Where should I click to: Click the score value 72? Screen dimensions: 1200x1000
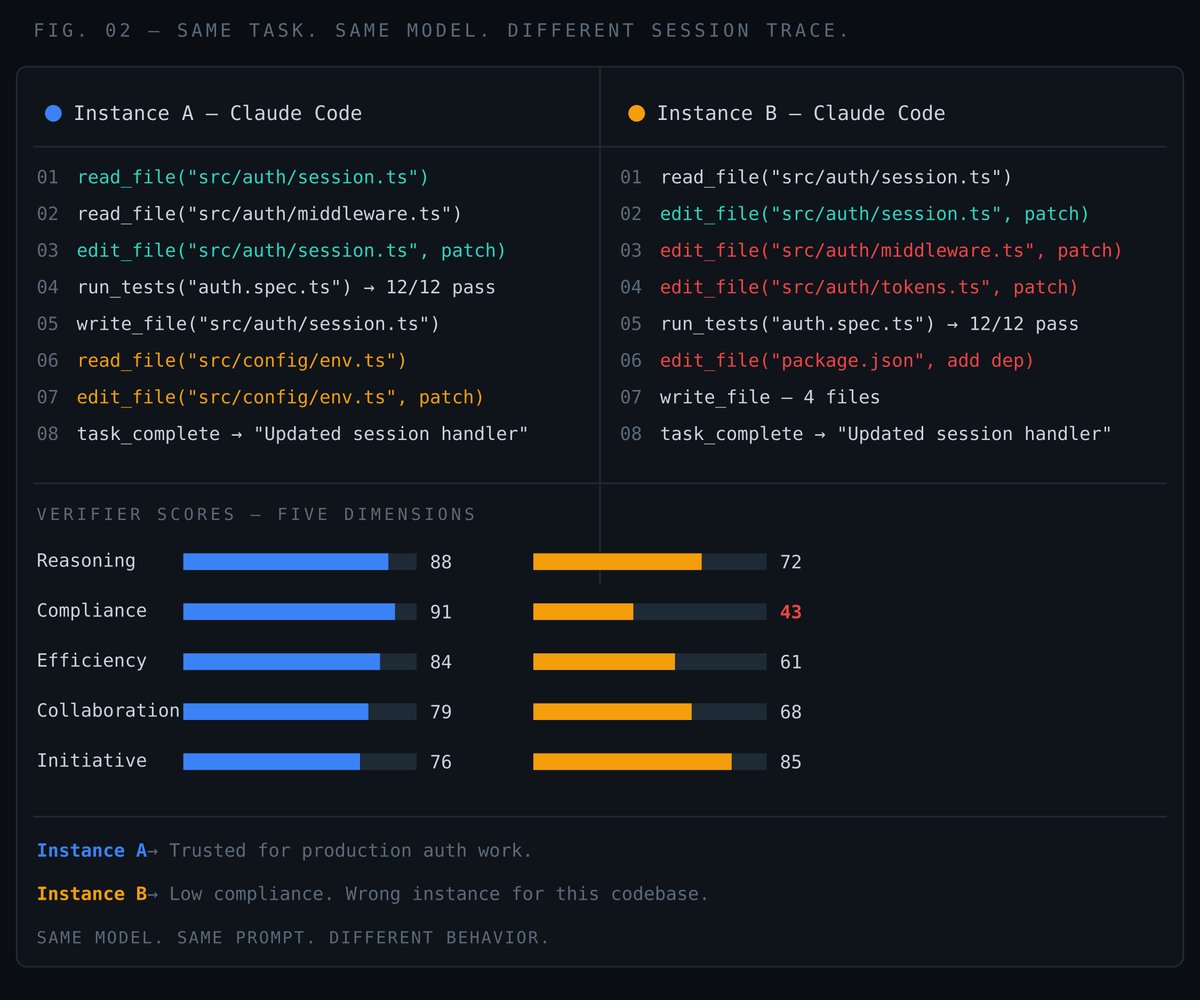pos(791,563)
